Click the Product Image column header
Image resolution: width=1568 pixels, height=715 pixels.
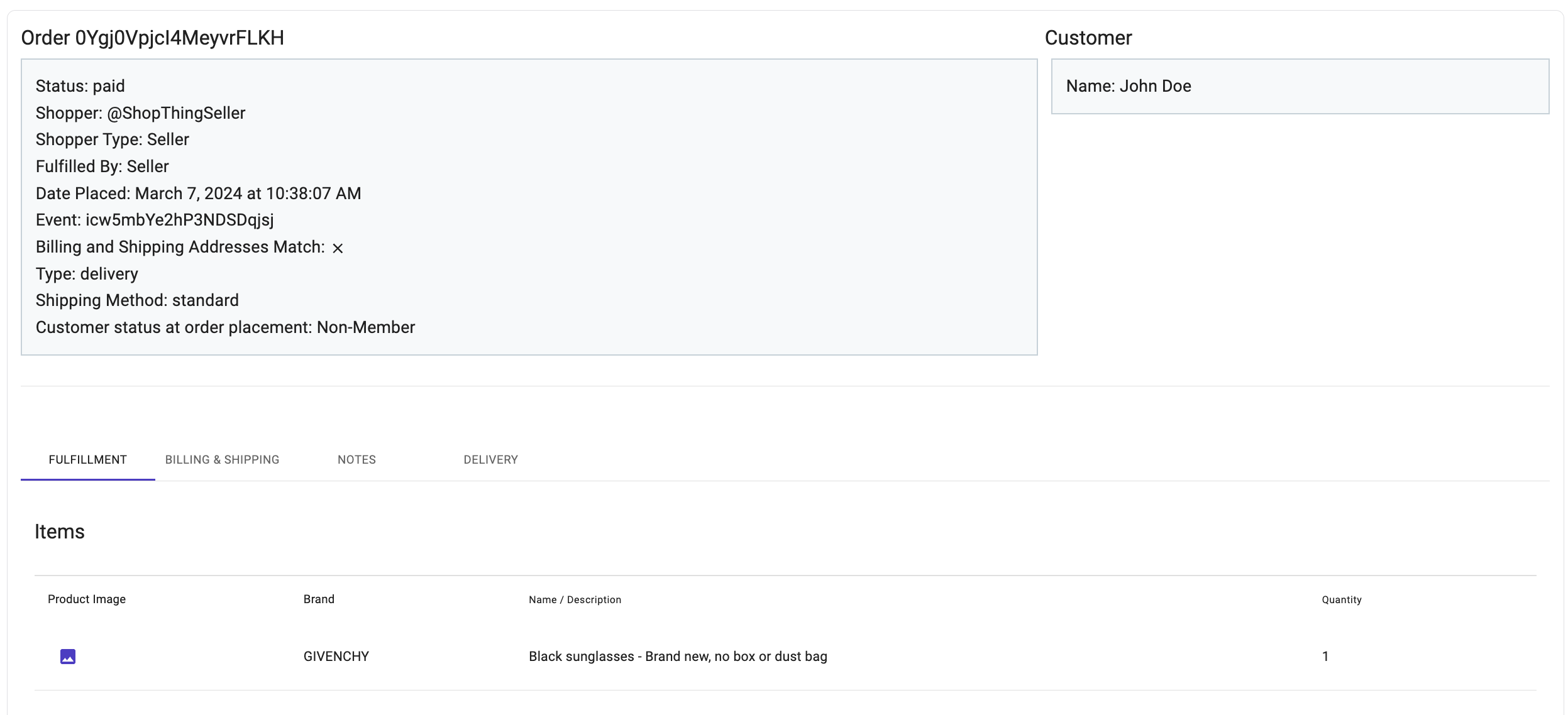tap(87, 599)
